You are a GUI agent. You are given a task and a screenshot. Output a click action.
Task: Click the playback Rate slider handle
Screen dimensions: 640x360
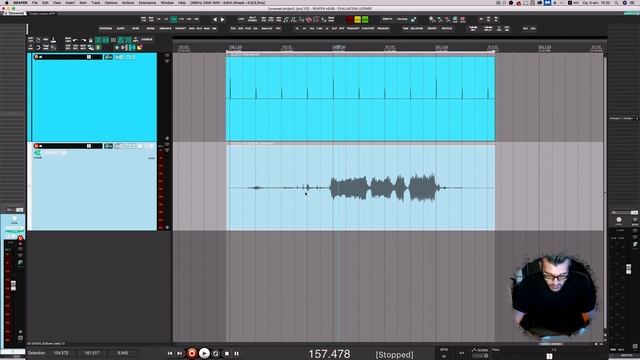click(x=549, y=356)
